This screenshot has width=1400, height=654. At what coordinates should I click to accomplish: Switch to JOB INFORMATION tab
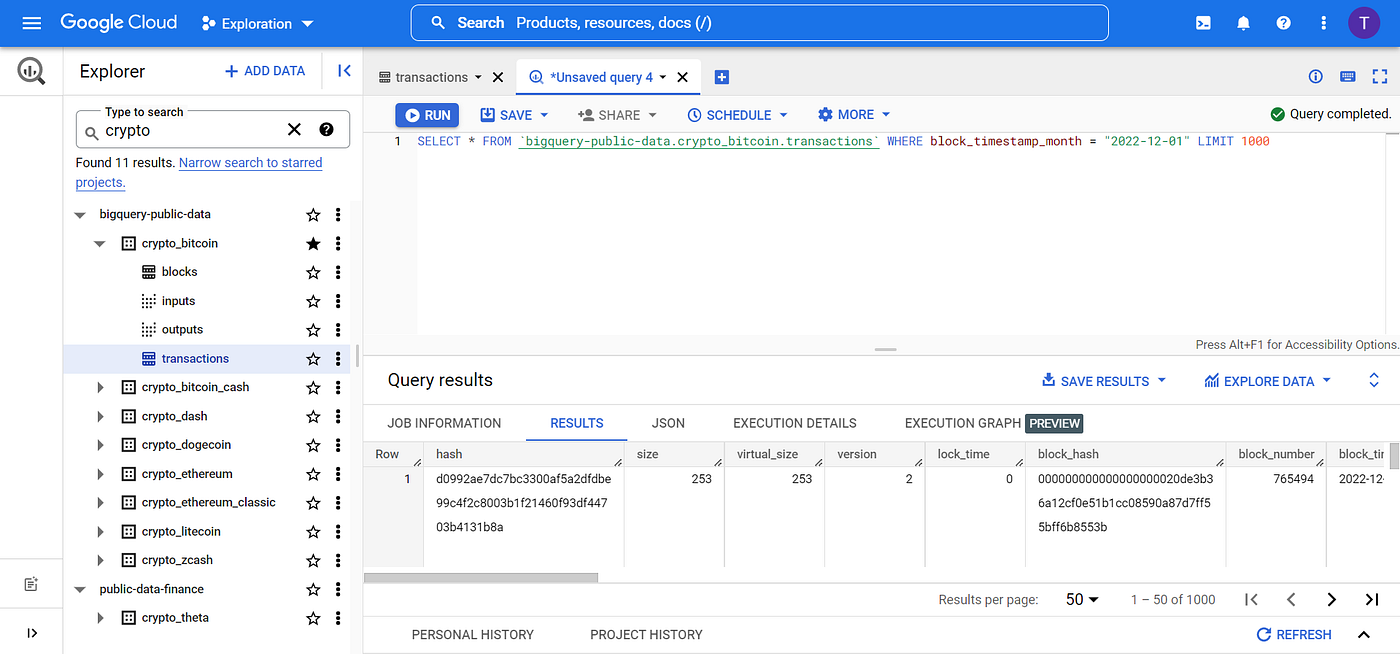[444, 423]
